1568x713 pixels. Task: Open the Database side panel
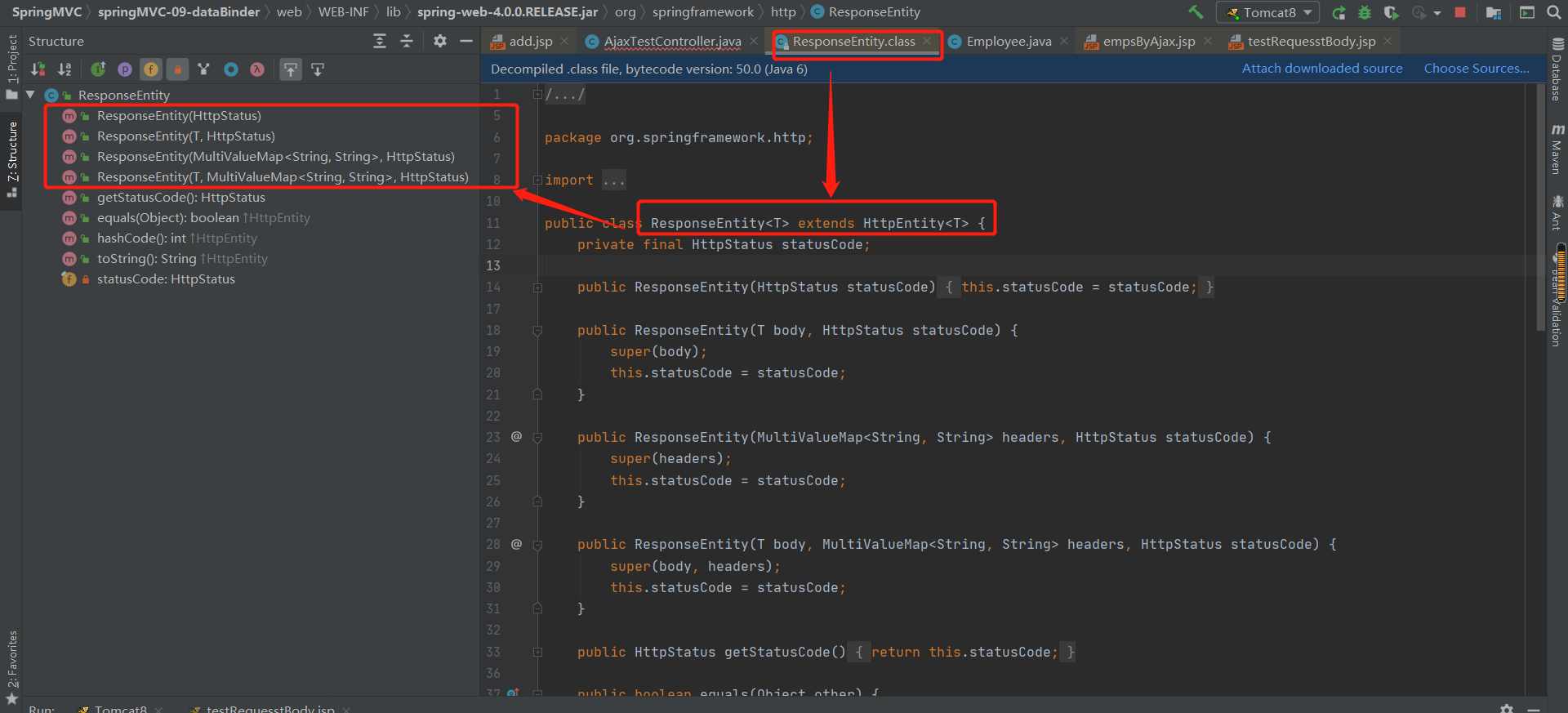[1557, 69]
